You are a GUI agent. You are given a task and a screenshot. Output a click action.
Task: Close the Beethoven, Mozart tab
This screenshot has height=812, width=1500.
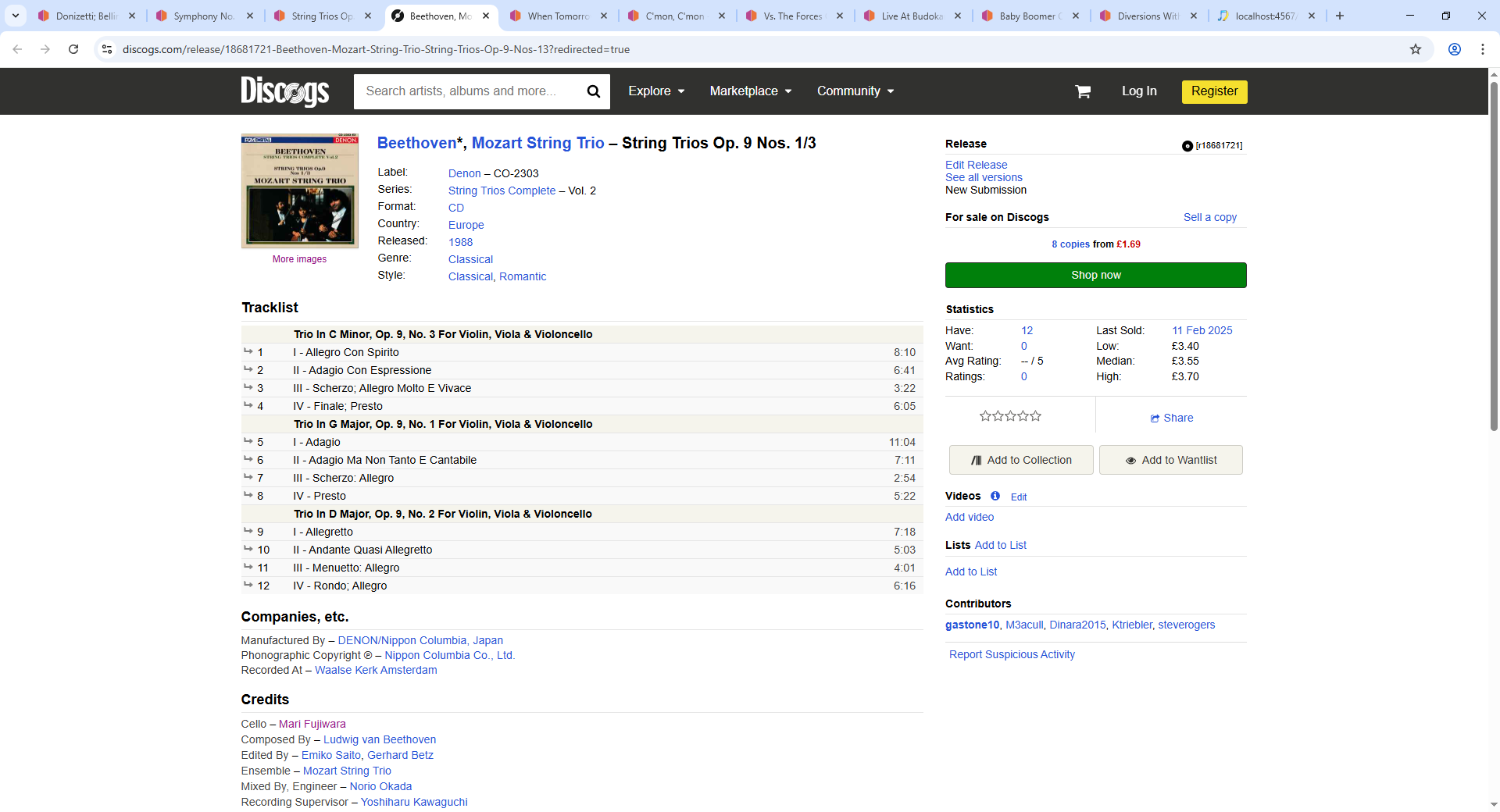coord(486,16)
